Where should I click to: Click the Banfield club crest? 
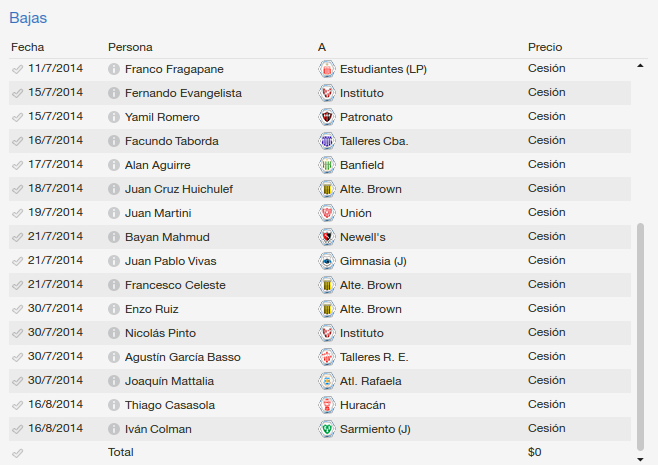327,165
